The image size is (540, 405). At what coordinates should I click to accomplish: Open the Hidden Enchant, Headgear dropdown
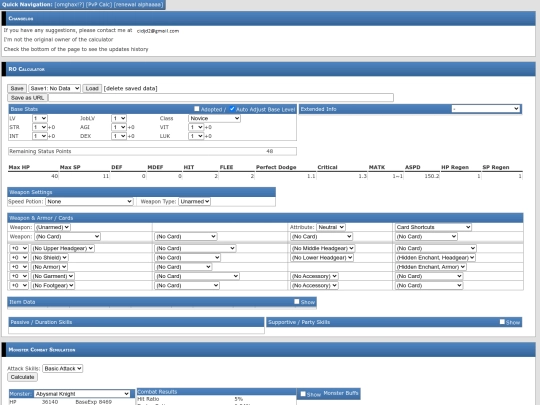435,258
